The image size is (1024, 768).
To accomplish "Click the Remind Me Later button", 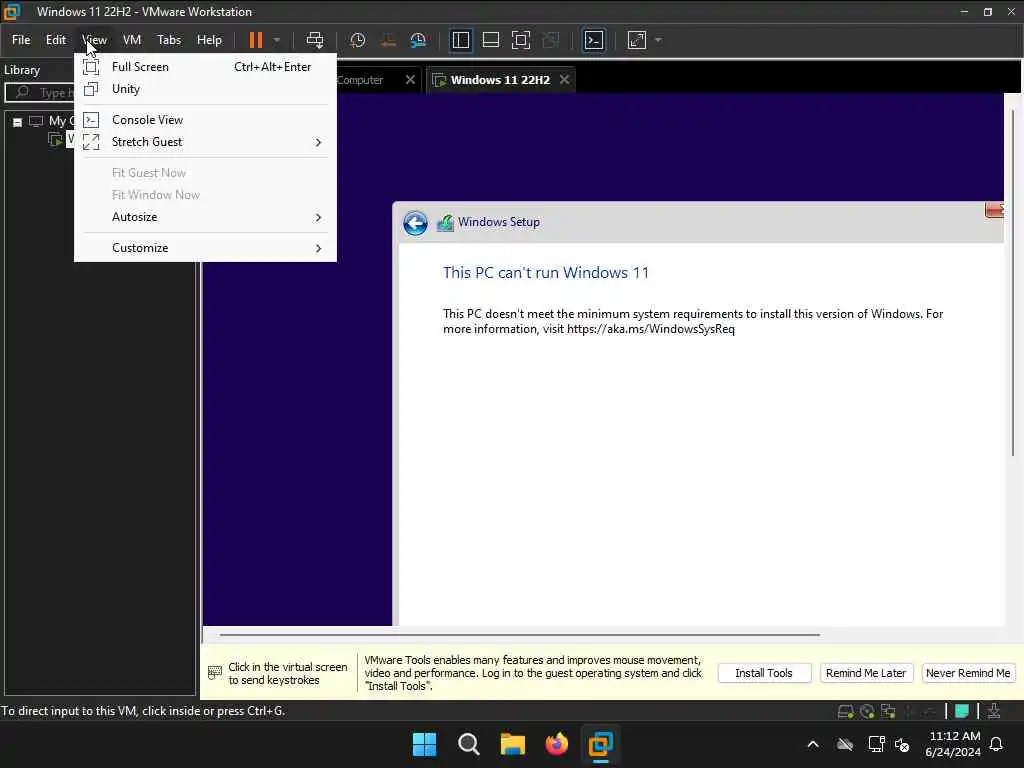I will 866,673.
